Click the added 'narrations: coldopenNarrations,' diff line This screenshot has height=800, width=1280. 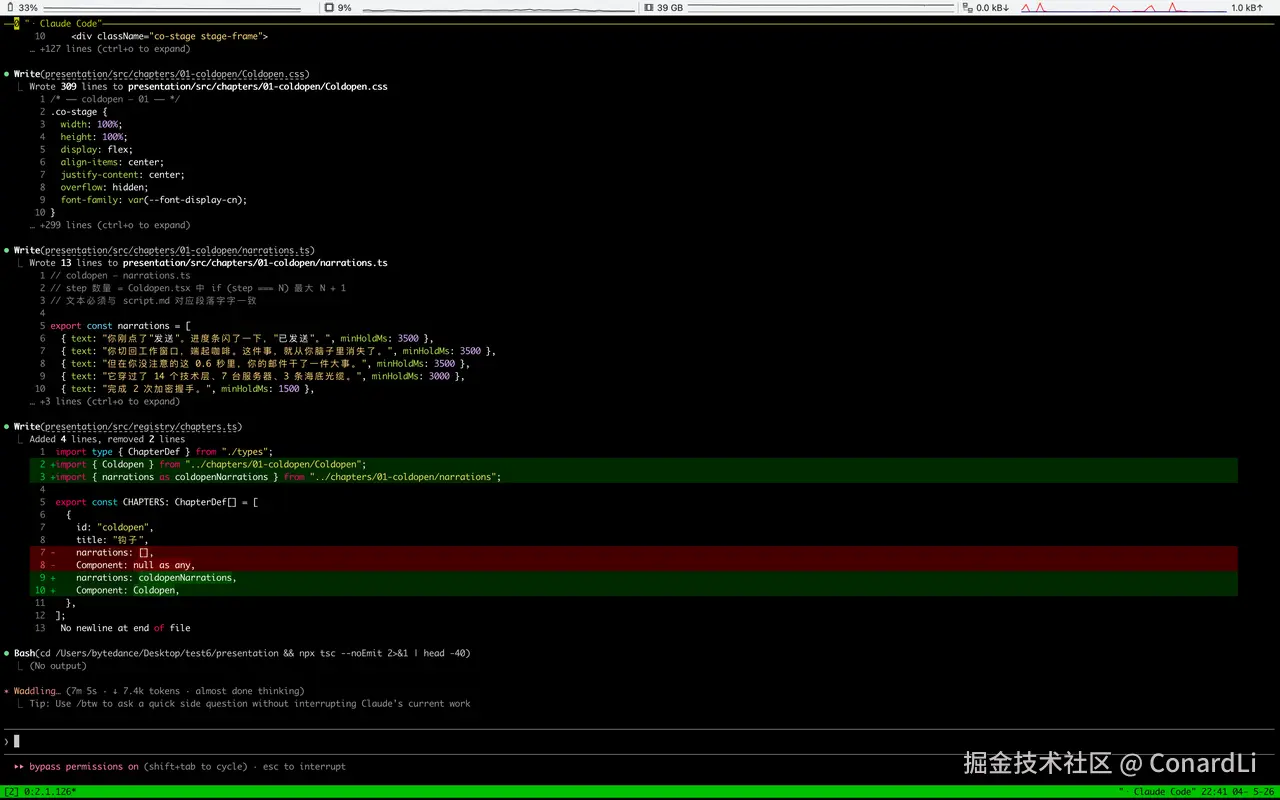coord(634,577)
